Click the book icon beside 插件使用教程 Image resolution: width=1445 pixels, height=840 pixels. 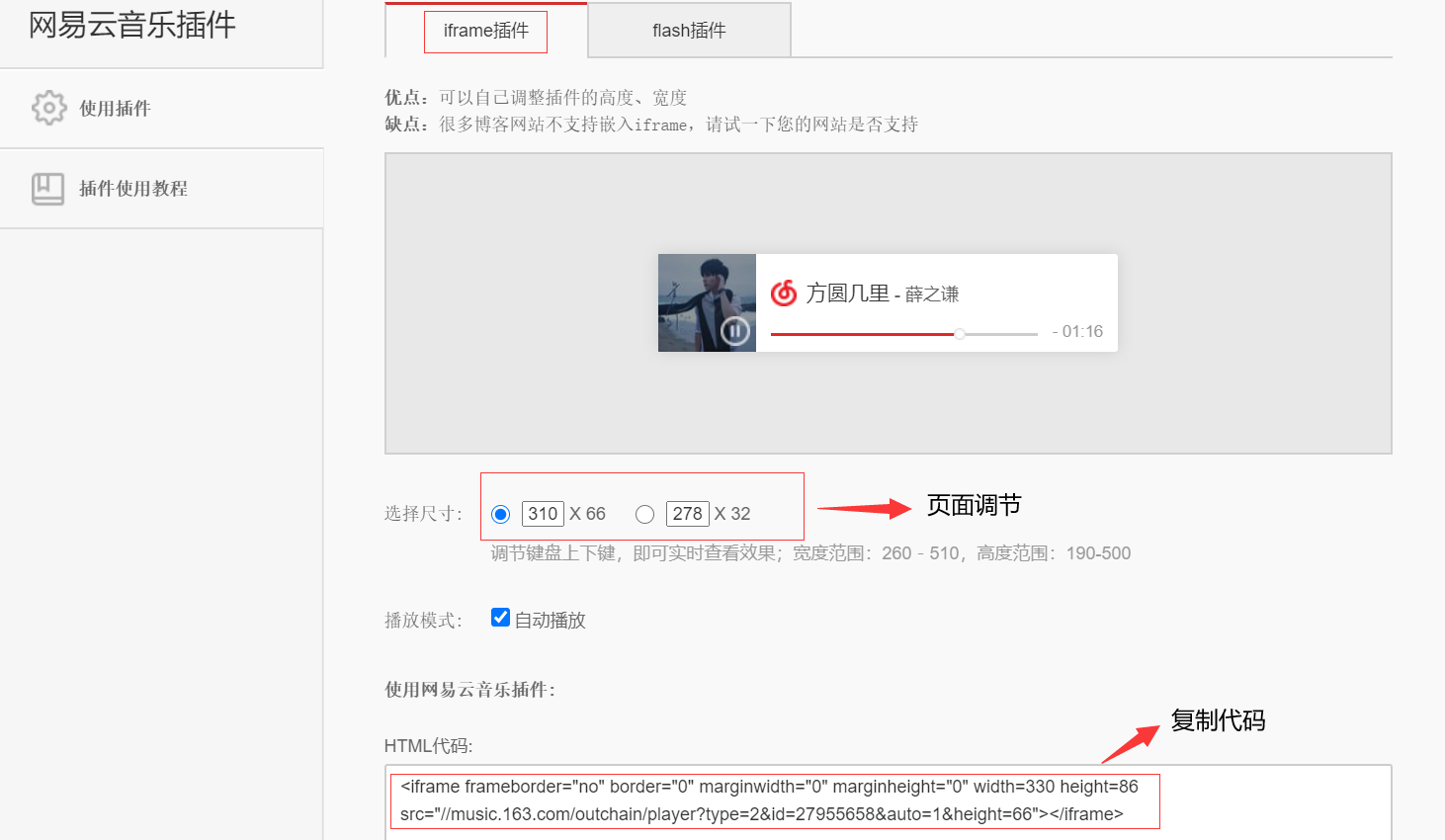(47, 188)
